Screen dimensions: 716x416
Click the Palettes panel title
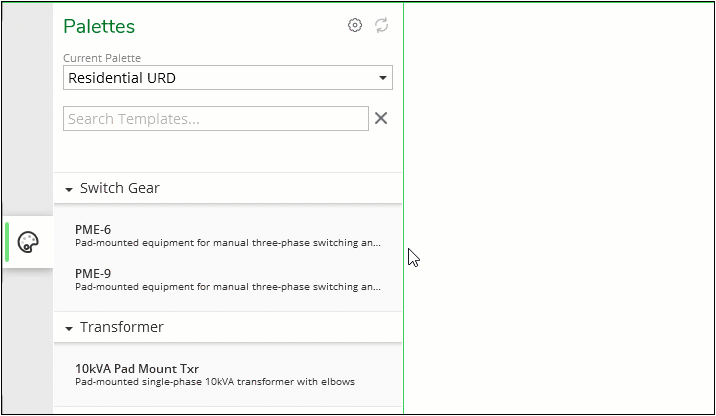pos(99,26)
